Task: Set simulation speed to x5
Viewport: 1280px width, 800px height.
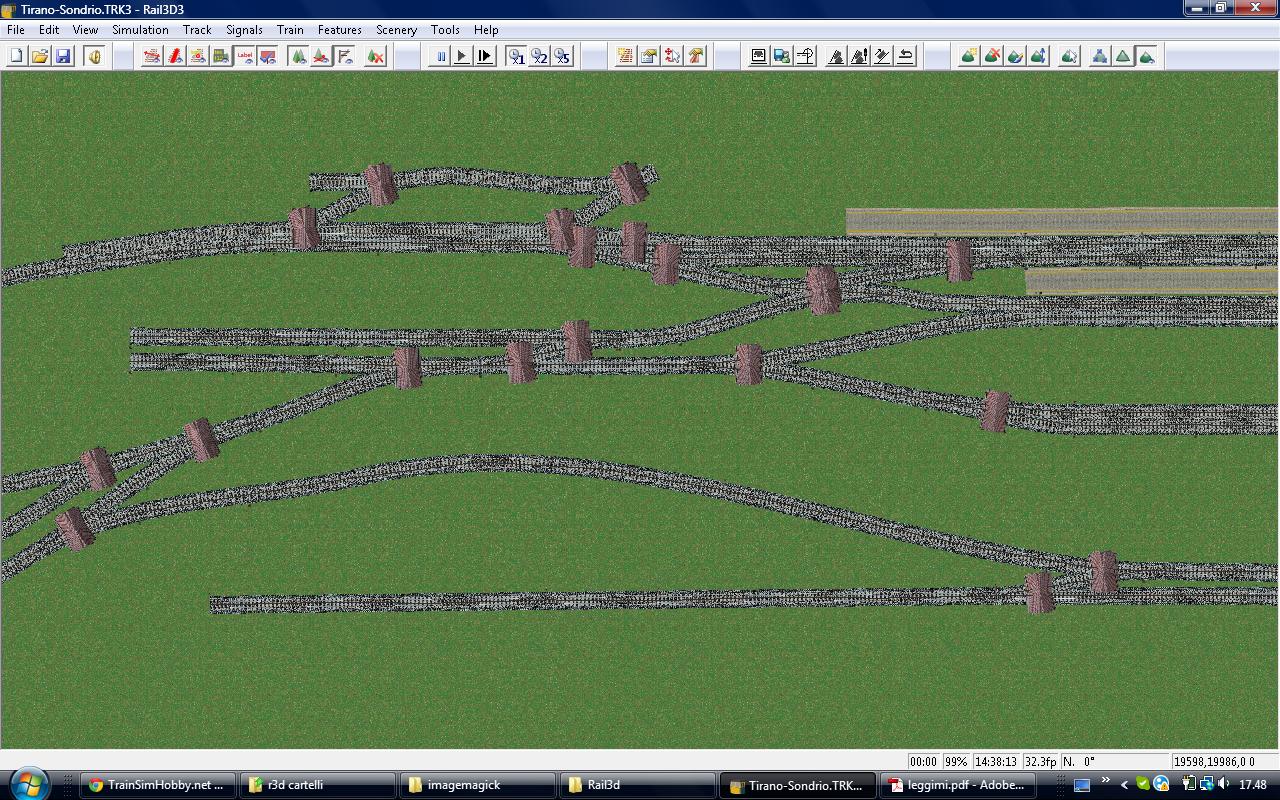Action: (562, 56)
